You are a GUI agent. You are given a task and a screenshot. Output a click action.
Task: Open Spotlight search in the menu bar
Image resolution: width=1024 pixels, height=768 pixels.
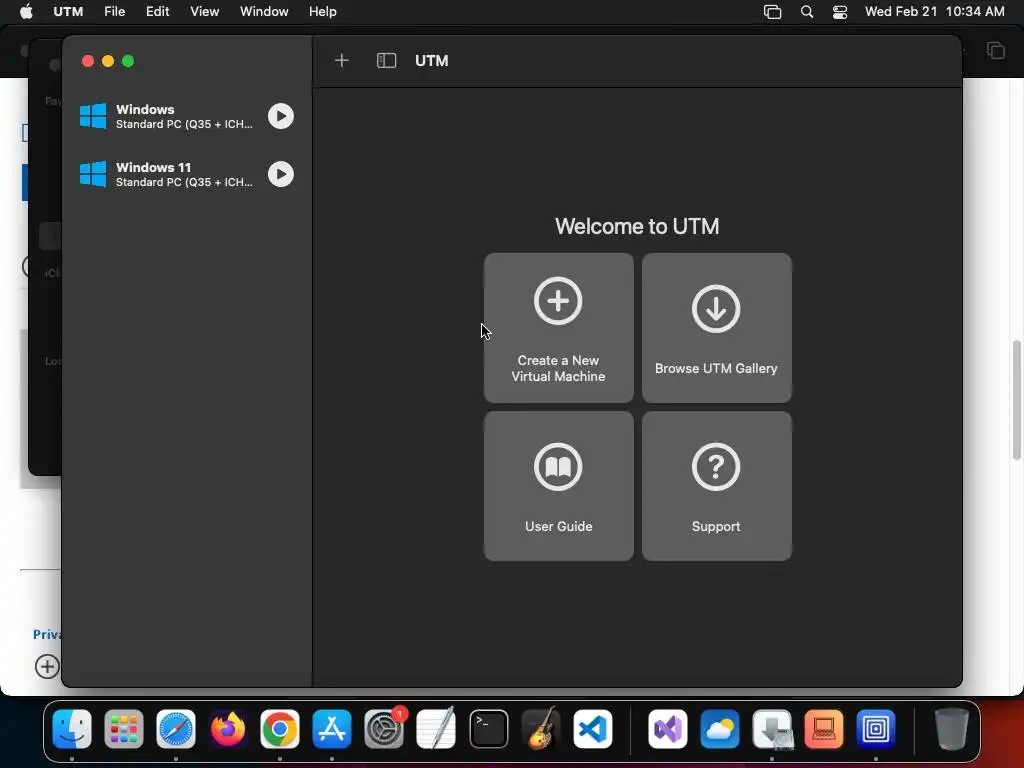pos(807,12)
